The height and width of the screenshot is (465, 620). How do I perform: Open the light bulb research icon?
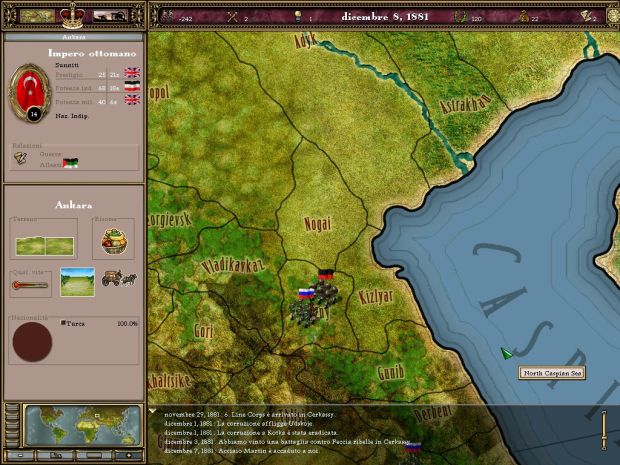point(298,17)
